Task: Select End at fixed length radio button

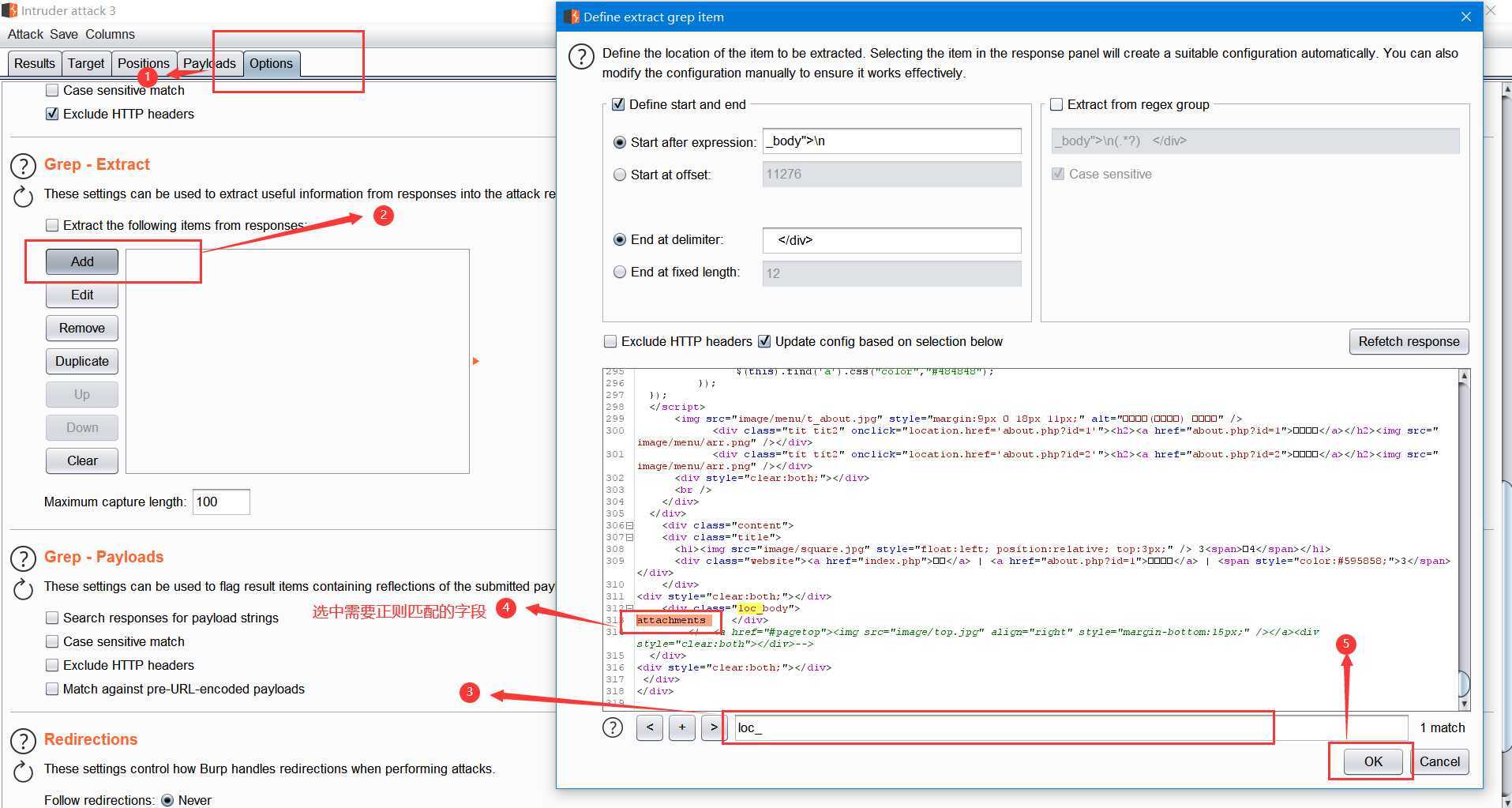Action: (620, 272)
